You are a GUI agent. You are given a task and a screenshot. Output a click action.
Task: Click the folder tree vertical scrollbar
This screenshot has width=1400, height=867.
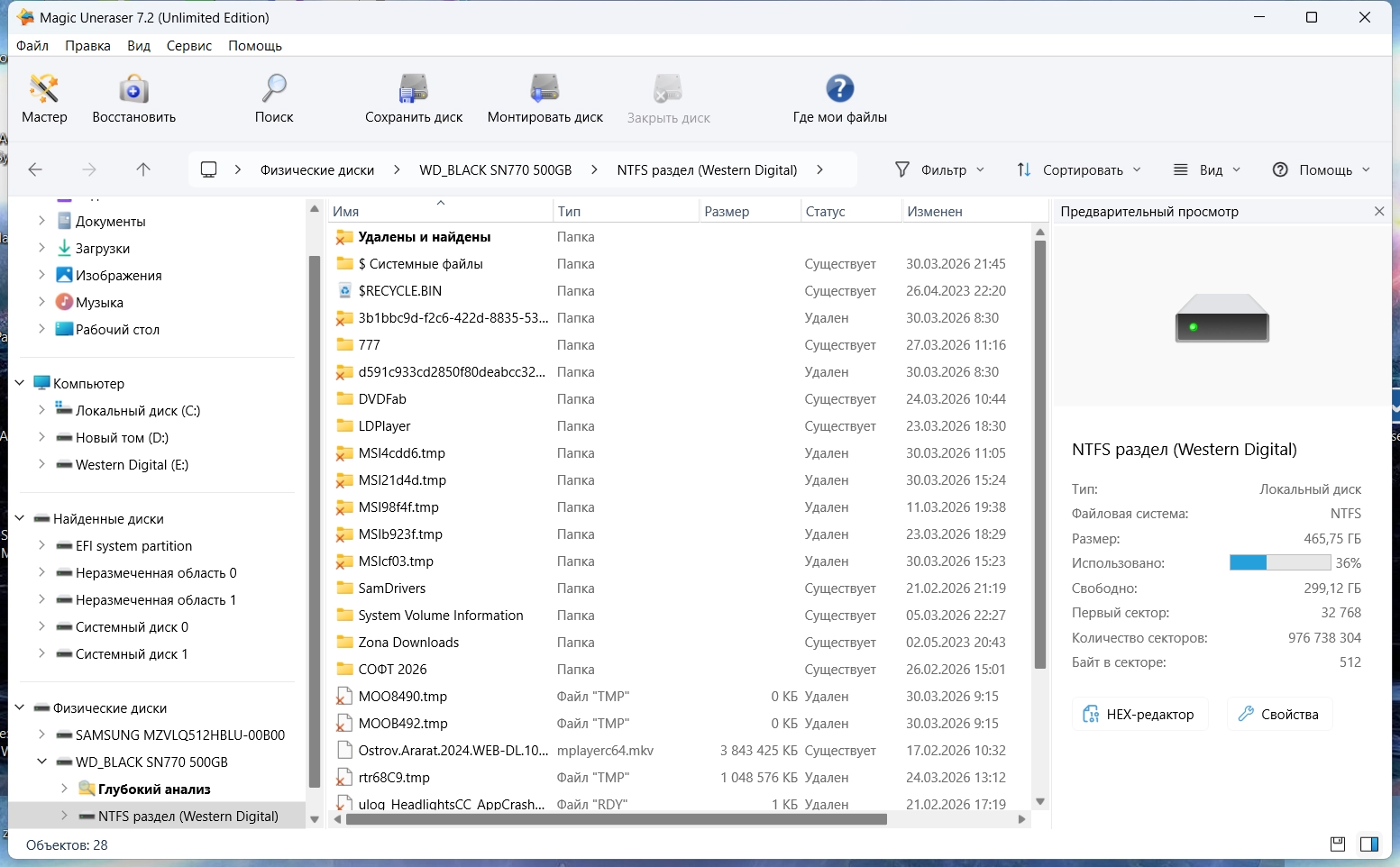coord(315,523)
